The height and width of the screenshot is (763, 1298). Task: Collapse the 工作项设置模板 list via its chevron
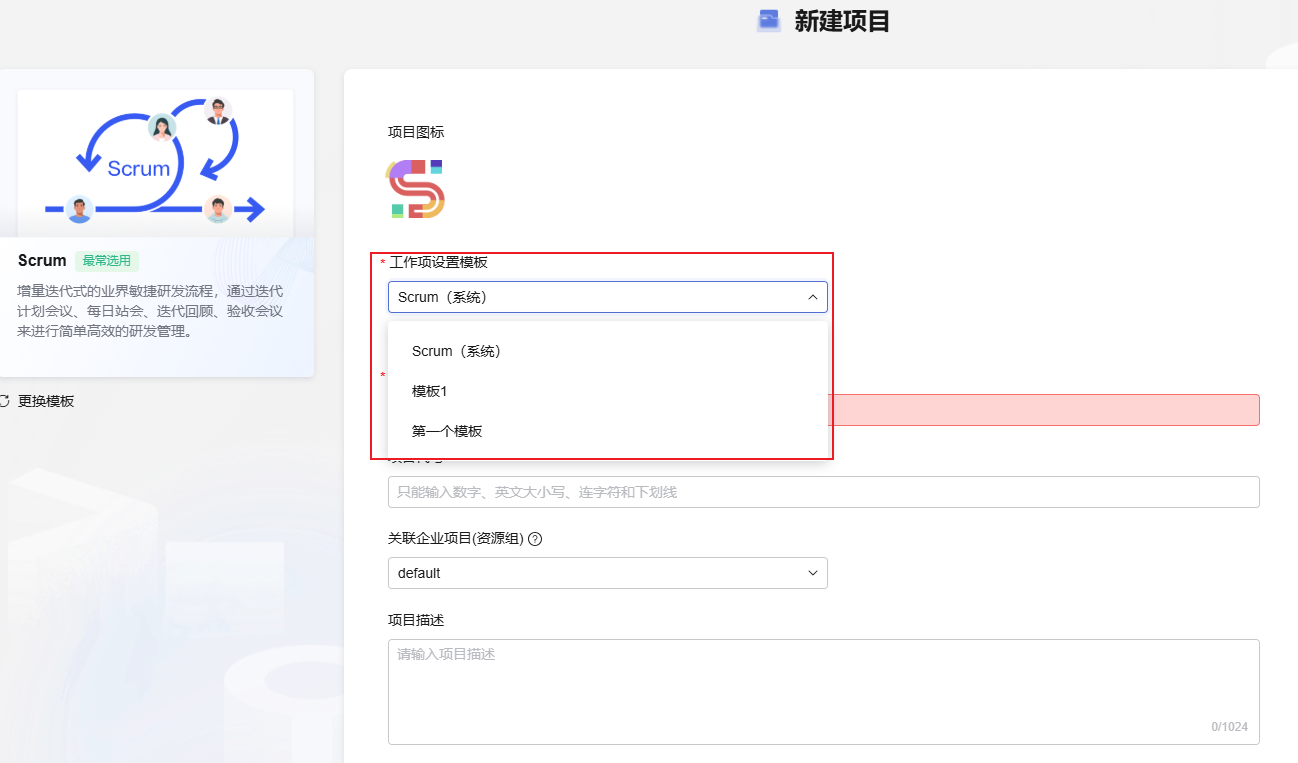(x=812, y=297)
